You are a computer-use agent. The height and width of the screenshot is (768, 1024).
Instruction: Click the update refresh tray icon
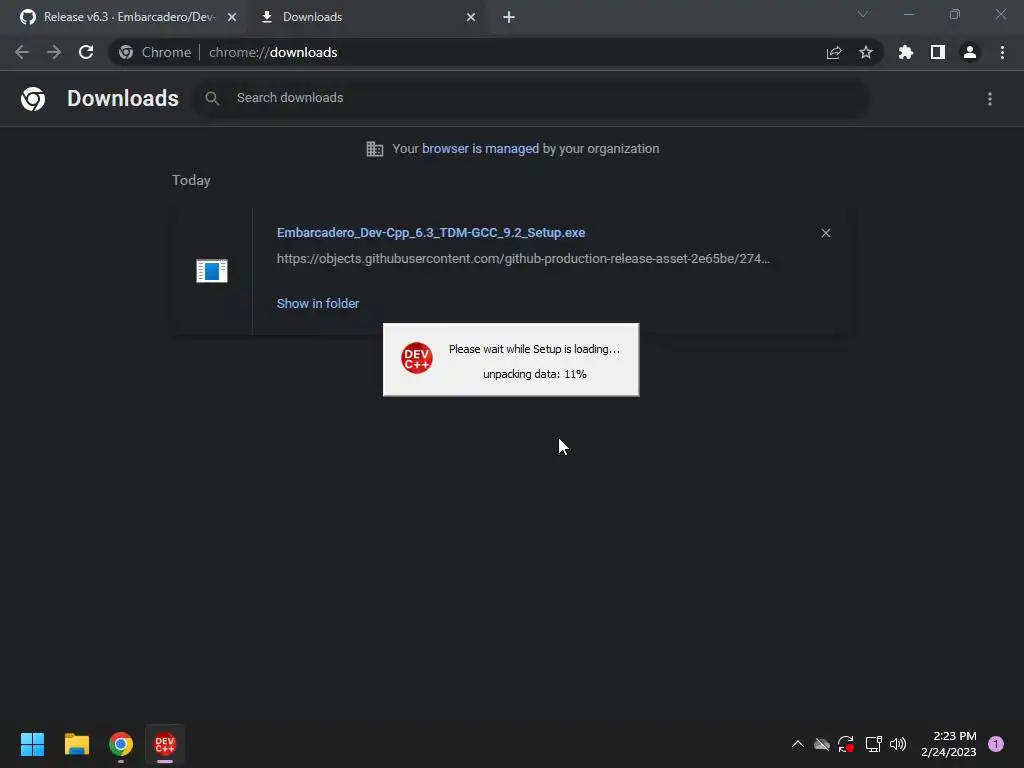click(x=846, y=744)
